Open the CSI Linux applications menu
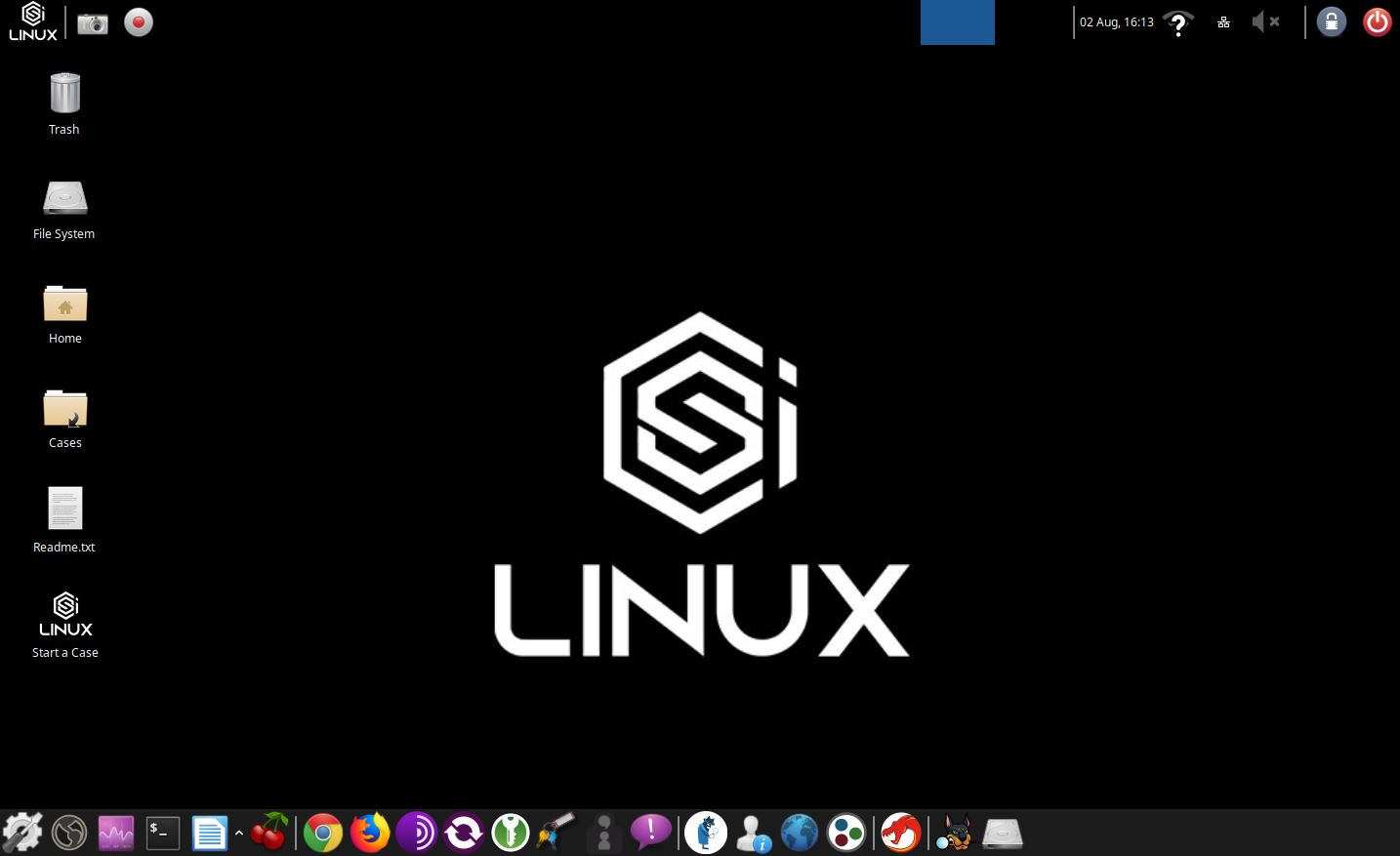Screen dimensions: 1400x856 33,21
